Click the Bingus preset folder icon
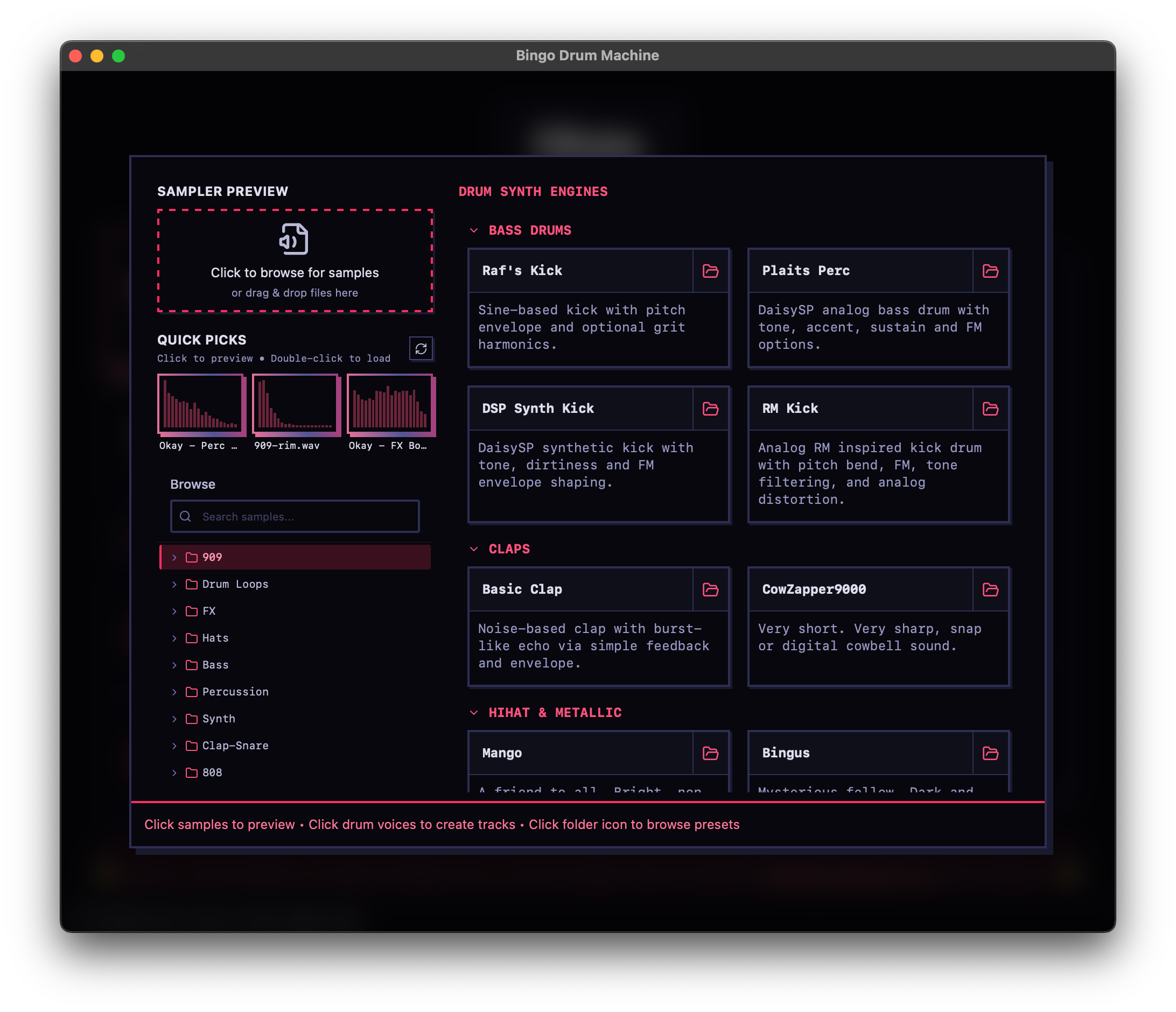Viewport: 1176px width, 1012px height. (990, 753)
